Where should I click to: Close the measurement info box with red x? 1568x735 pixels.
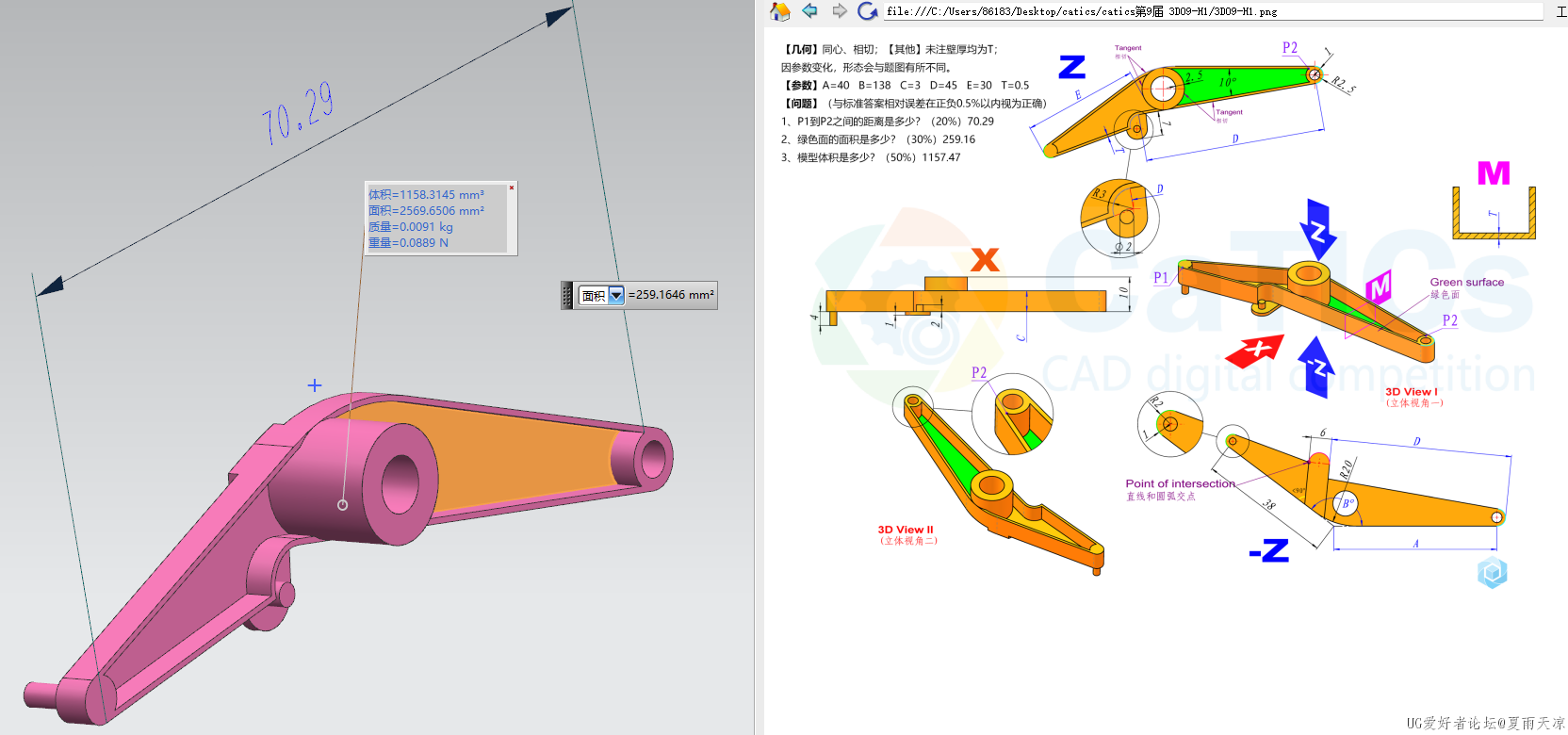(x=512, y=188)
